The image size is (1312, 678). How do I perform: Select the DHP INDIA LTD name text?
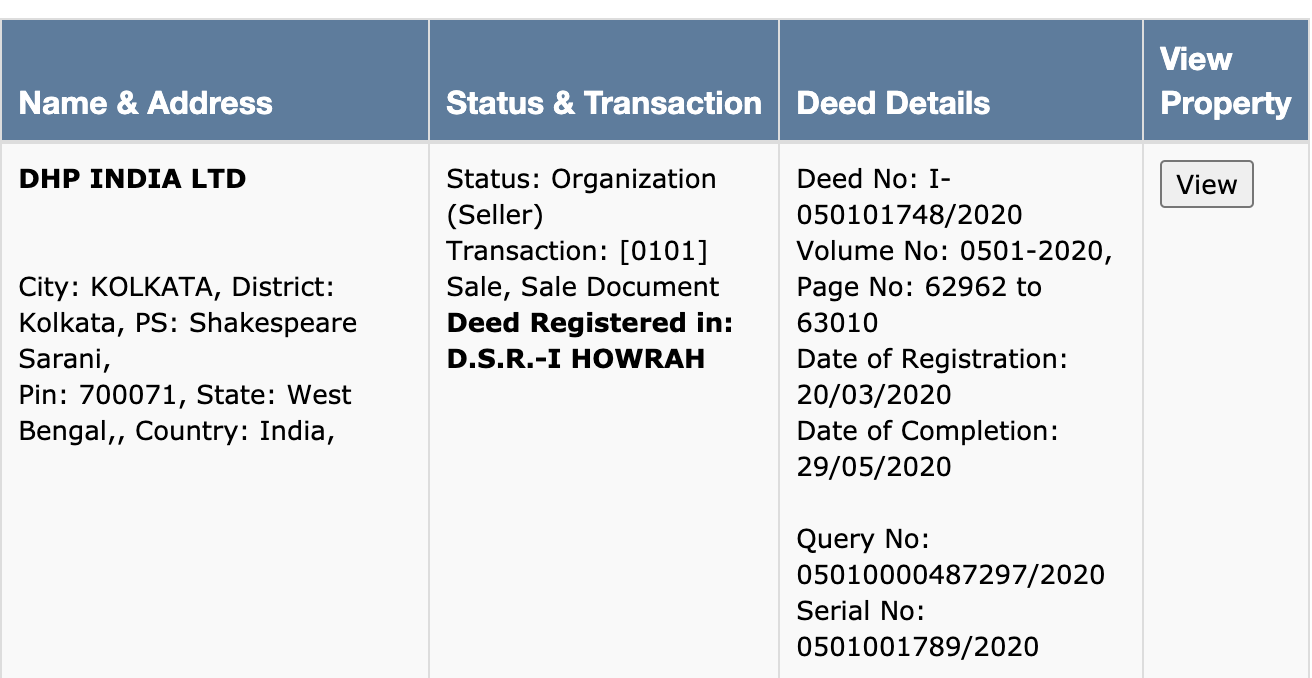[132, 179]
